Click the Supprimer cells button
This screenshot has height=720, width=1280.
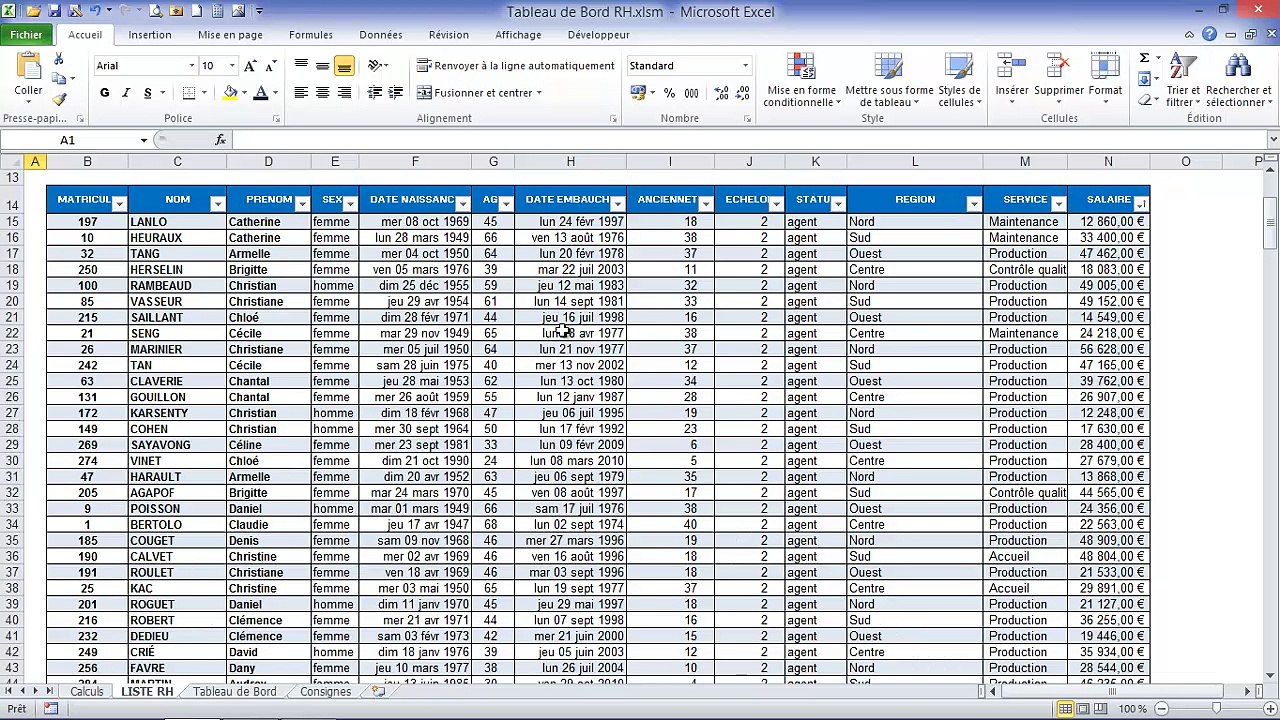click(x=1059, y=78)
